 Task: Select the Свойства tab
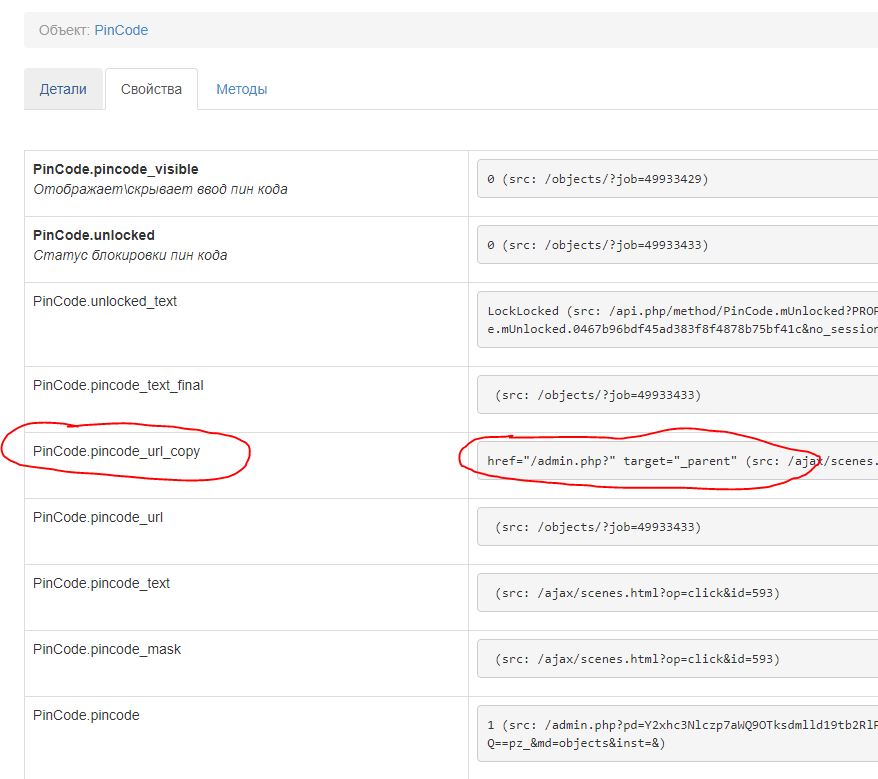[x=151, y=89]
